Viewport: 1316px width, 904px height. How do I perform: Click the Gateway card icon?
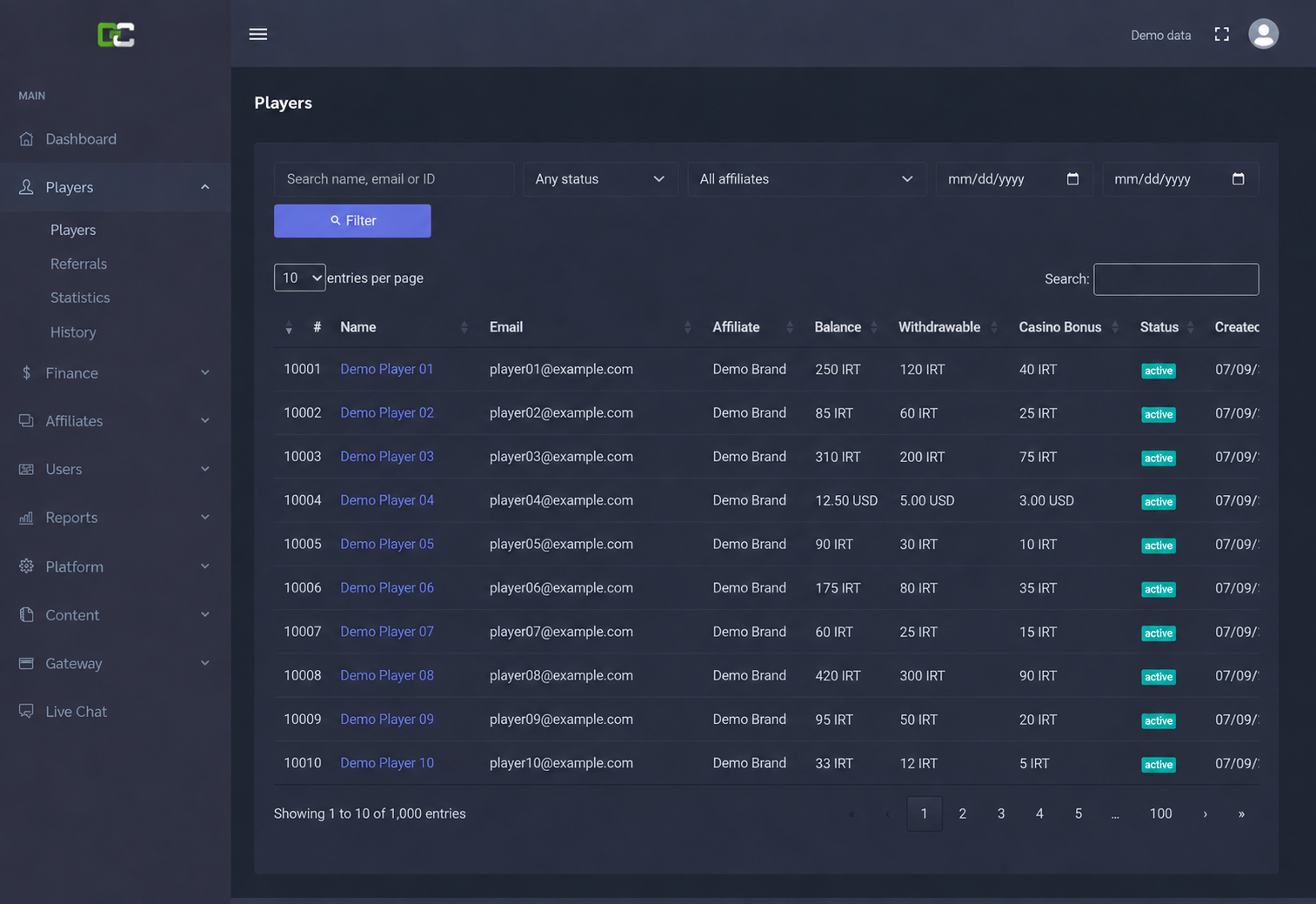(x=26, y=664)
